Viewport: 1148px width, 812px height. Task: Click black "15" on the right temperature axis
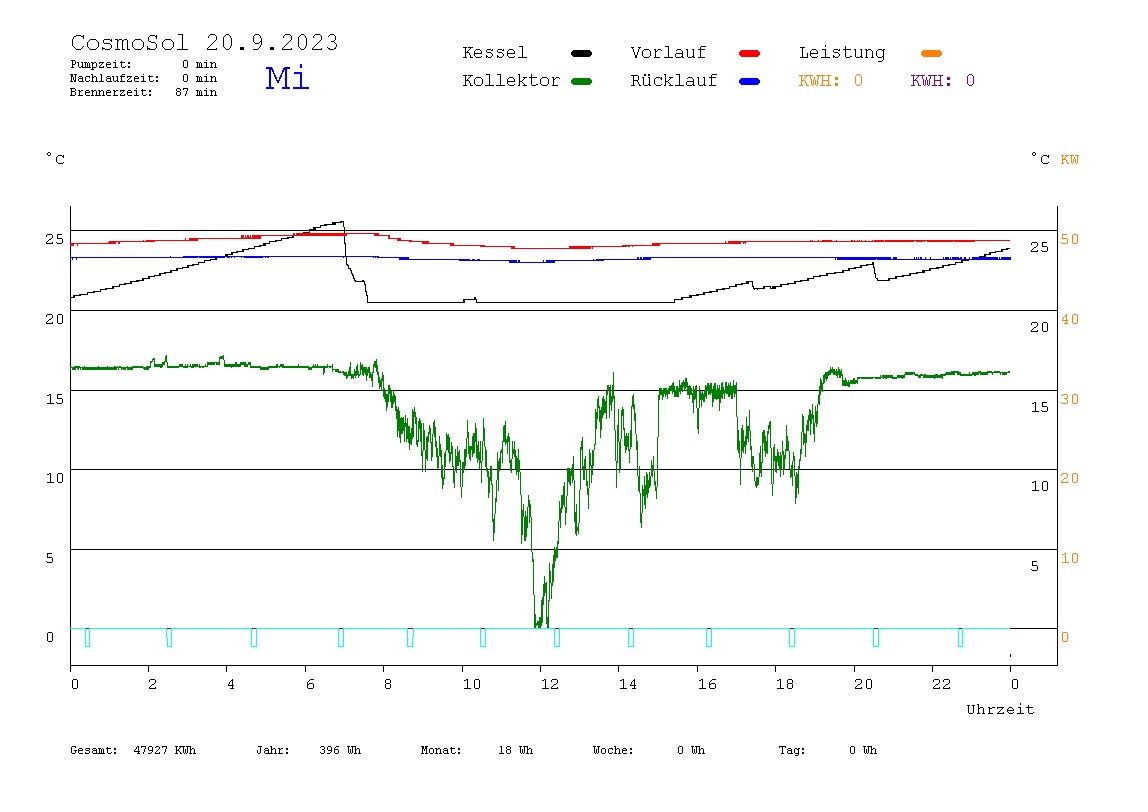pos(1040,407)
